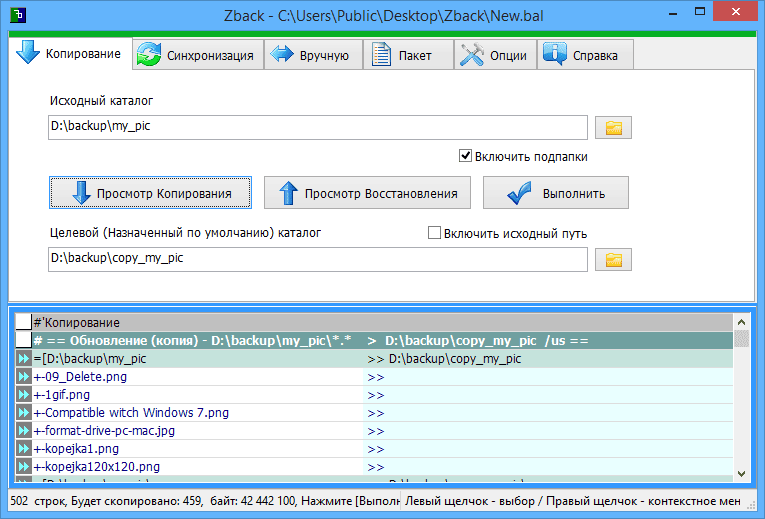Minimize the Zback window
This screenshot has width=765, height=519.
pyautogui.click(x=673, y=13)
